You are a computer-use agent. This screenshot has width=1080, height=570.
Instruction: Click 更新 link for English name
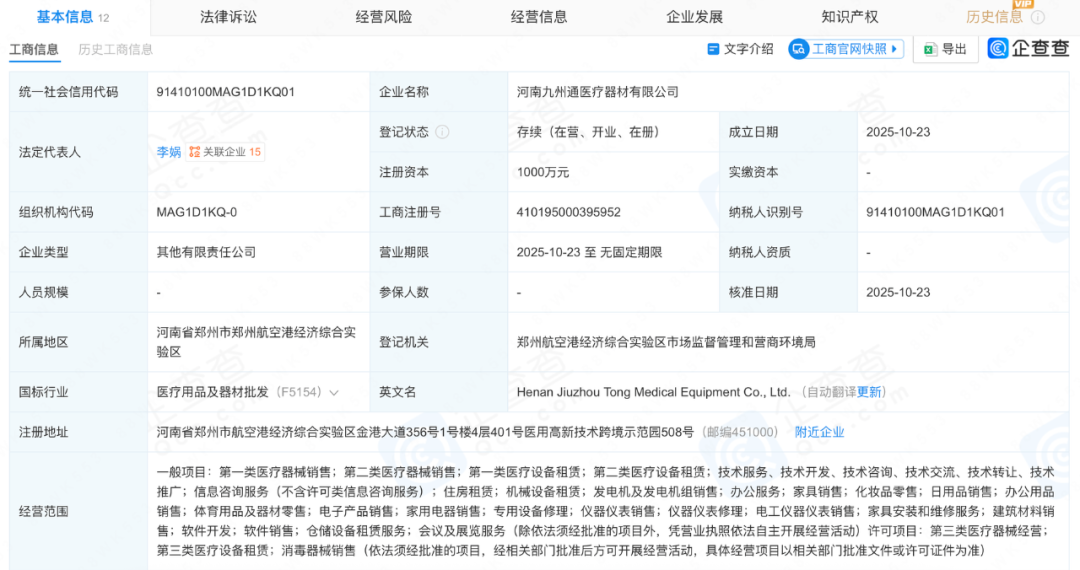pyautogui.click(x=869, y=392)
